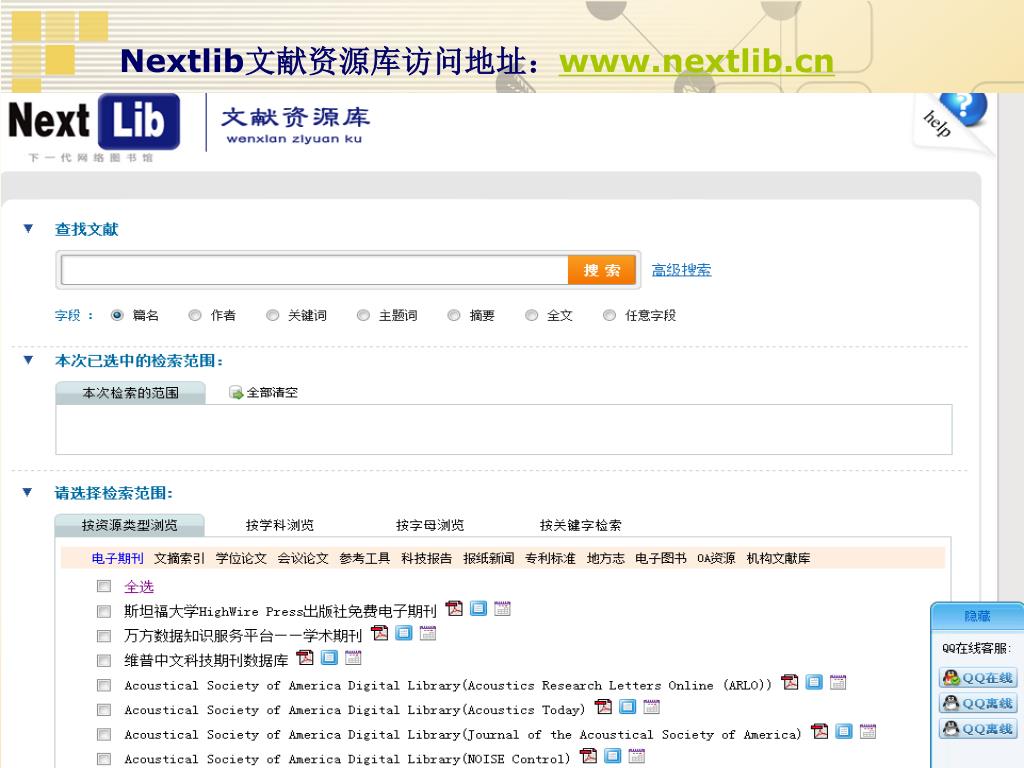
Task: Click calendar icon for NOISE Control row
Action: click(x=637, y=756)
